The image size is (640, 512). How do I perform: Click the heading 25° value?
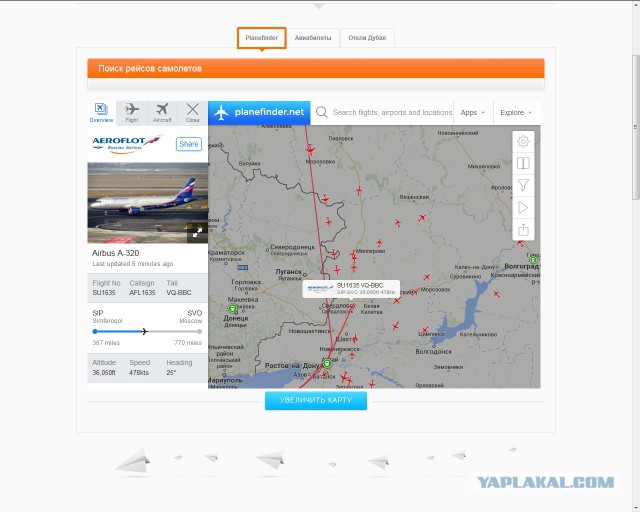pyautogui.click(x=171, y=373)
